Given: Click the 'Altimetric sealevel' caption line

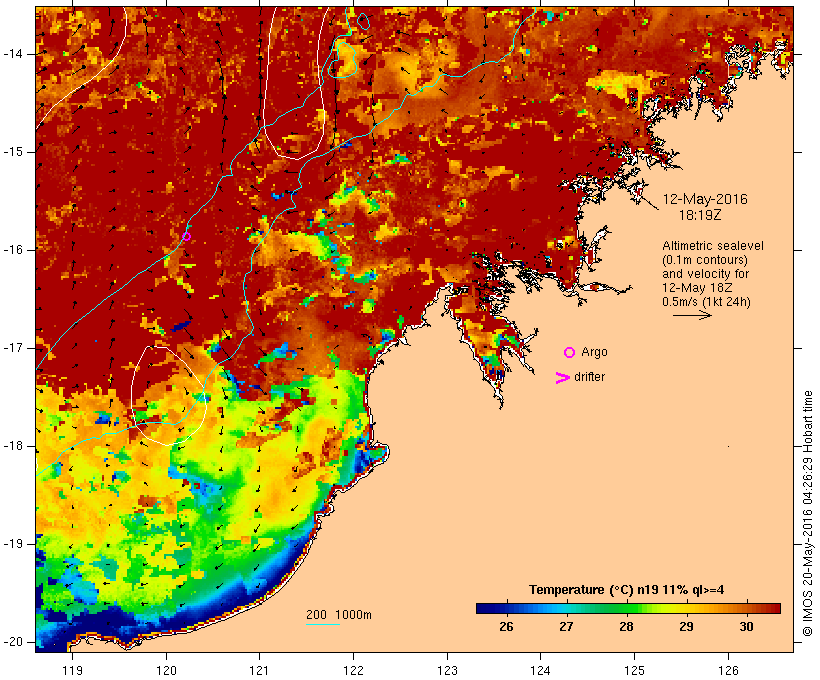Looking at the screenshot, I should pyautogui.click(x=713, y=246).
